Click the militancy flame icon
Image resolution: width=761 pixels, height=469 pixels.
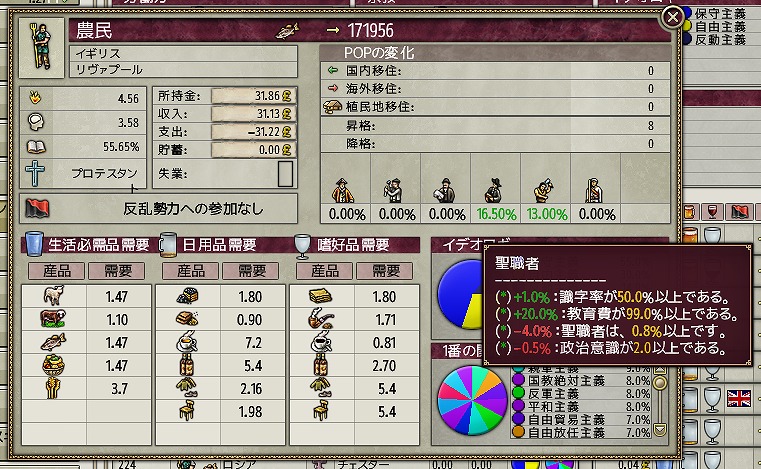coord(35,98)
